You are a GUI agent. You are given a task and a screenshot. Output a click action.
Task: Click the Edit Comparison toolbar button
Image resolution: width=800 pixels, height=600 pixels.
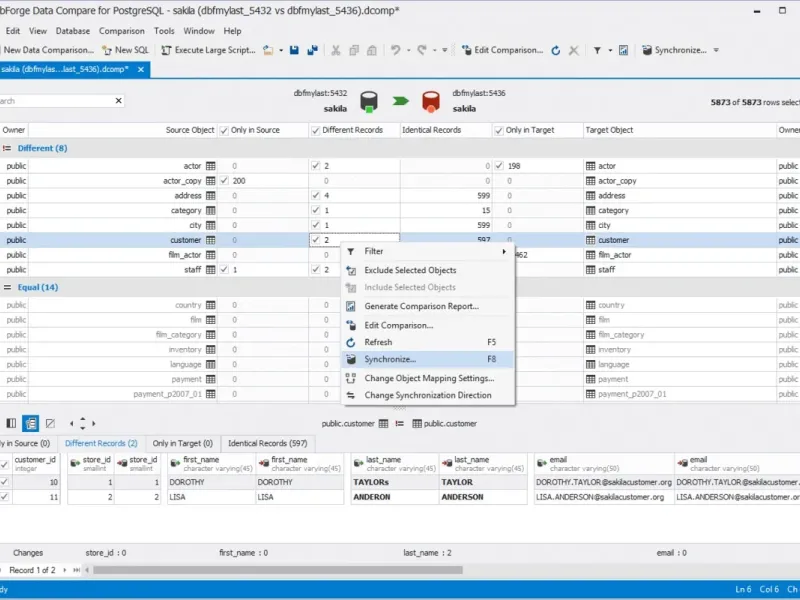[503, 50]
